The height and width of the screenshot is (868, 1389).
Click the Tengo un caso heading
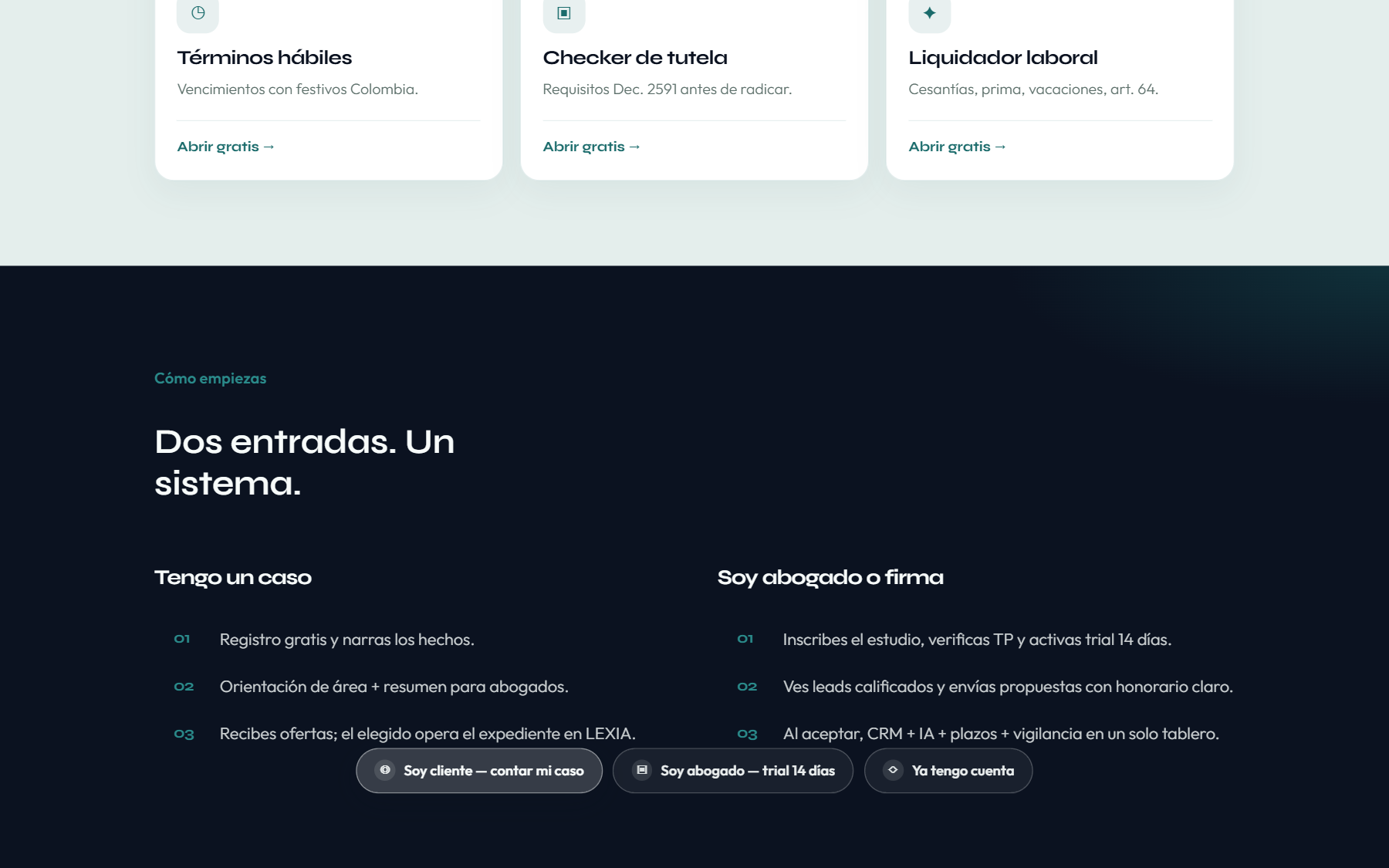pyautogui.click(x=233, y=578)
